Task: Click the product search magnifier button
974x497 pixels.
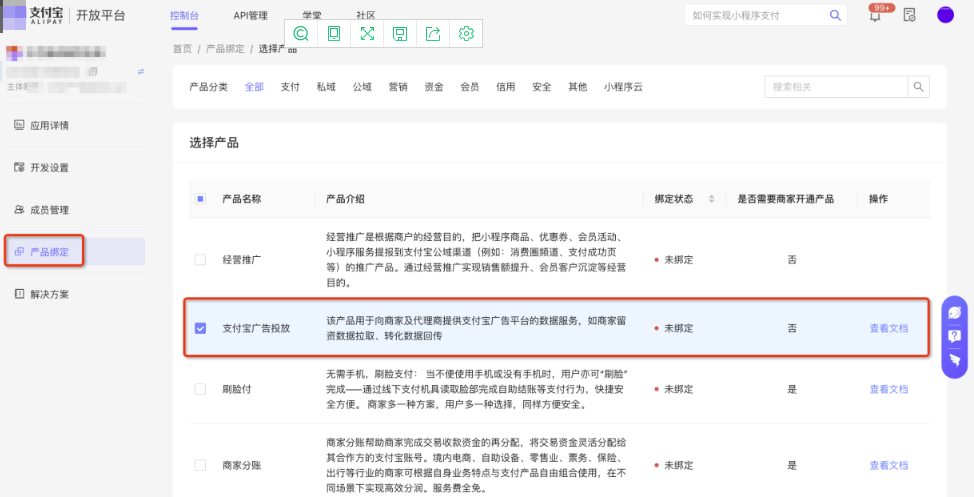Action: (919, 87)
